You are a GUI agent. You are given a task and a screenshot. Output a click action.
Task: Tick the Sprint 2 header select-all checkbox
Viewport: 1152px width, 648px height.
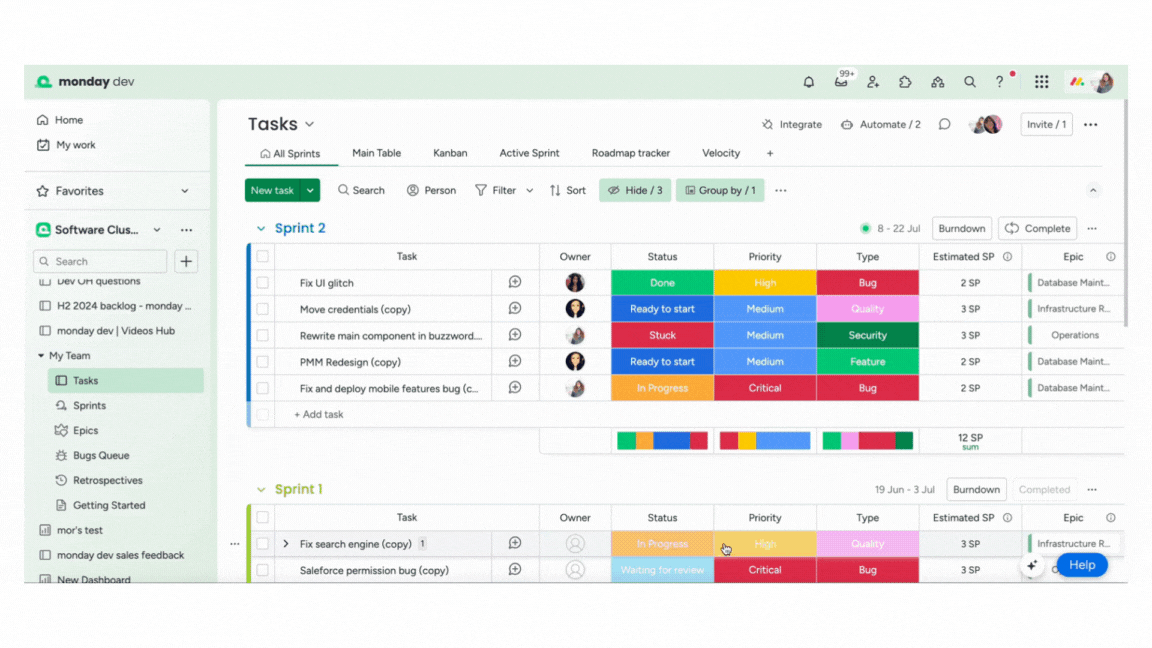262,256
